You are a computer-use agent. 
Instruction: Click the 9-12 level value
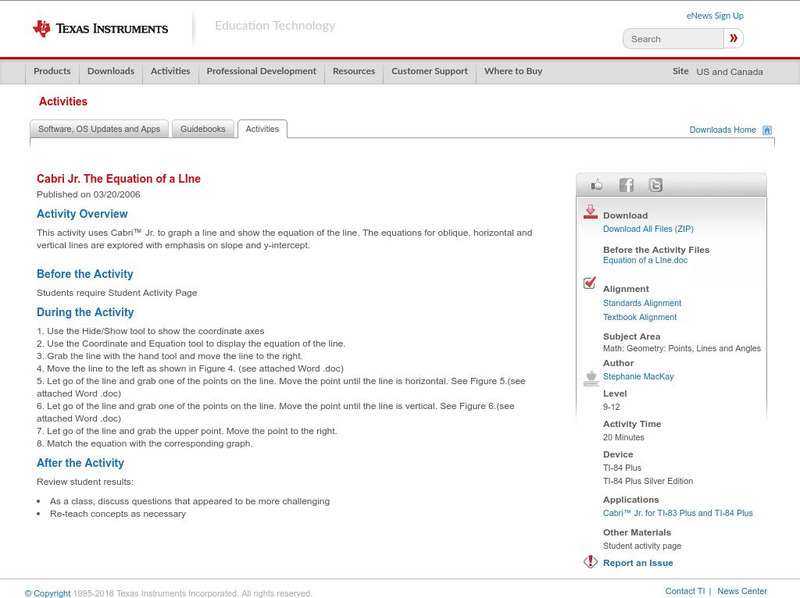611,407
